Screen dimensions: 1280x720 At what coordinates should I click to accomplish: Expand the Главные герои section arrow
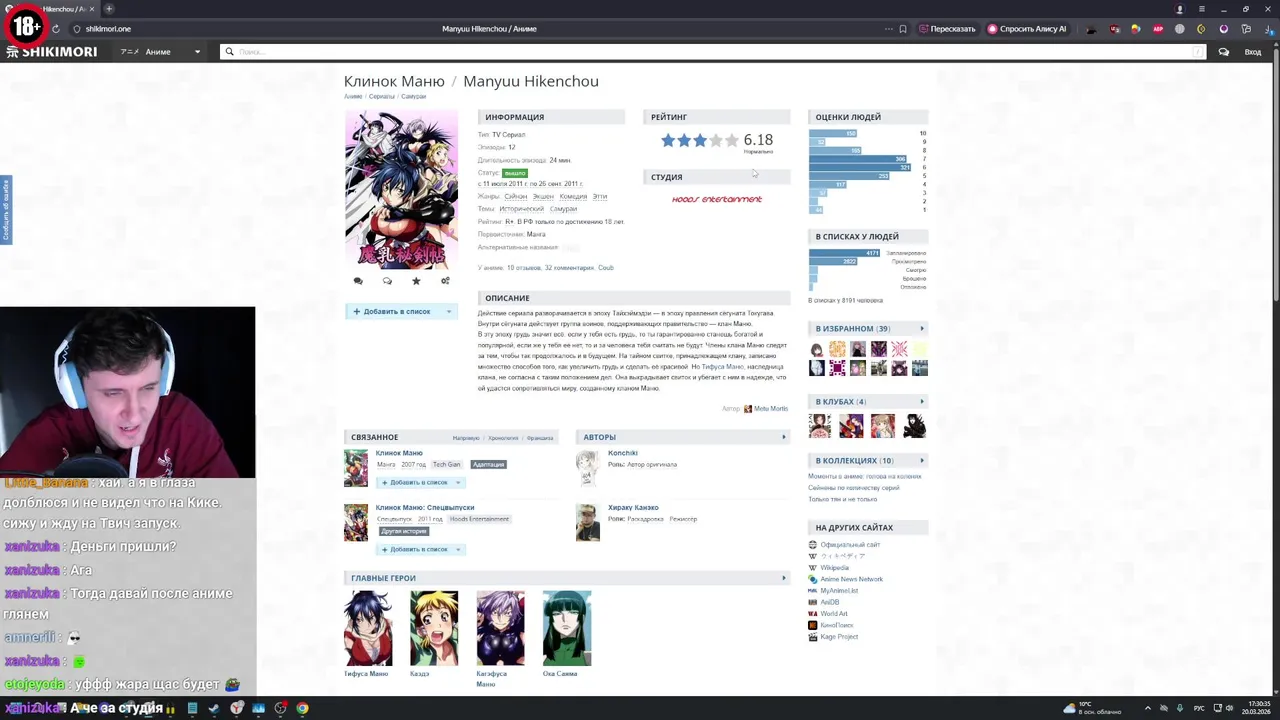(x=784, y=578)
